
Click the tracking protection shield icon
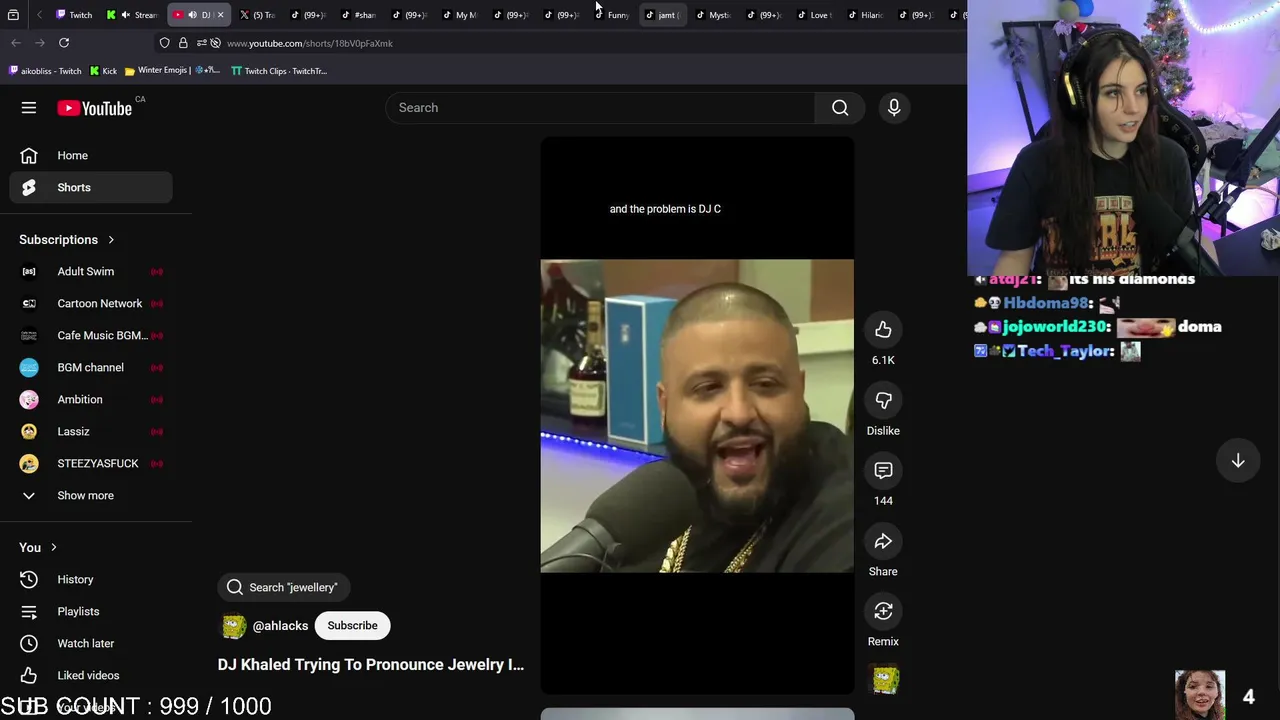pyautogui.click(x=165, y=43)
